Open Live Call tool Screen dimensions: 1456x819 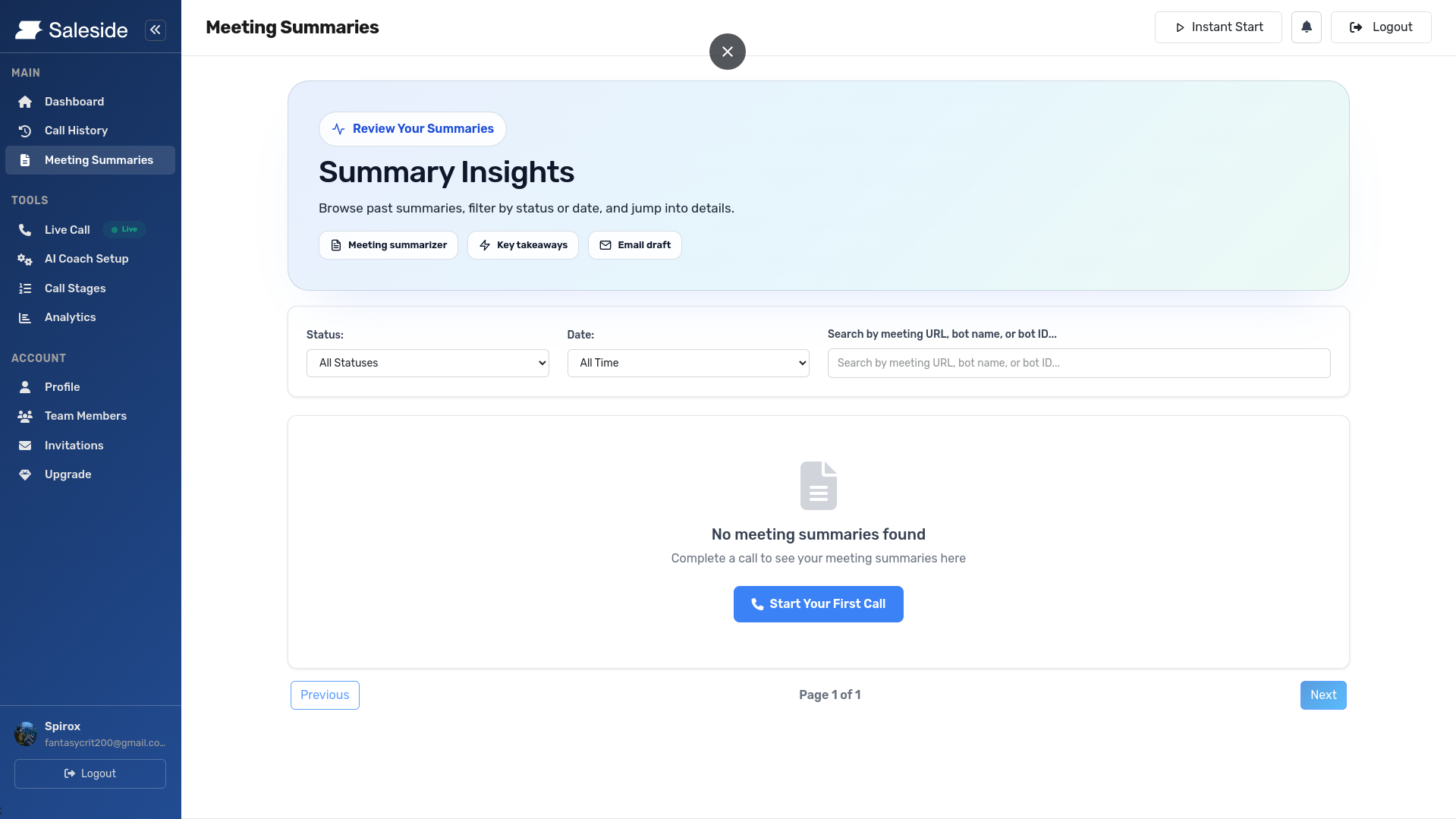[67, 230]
